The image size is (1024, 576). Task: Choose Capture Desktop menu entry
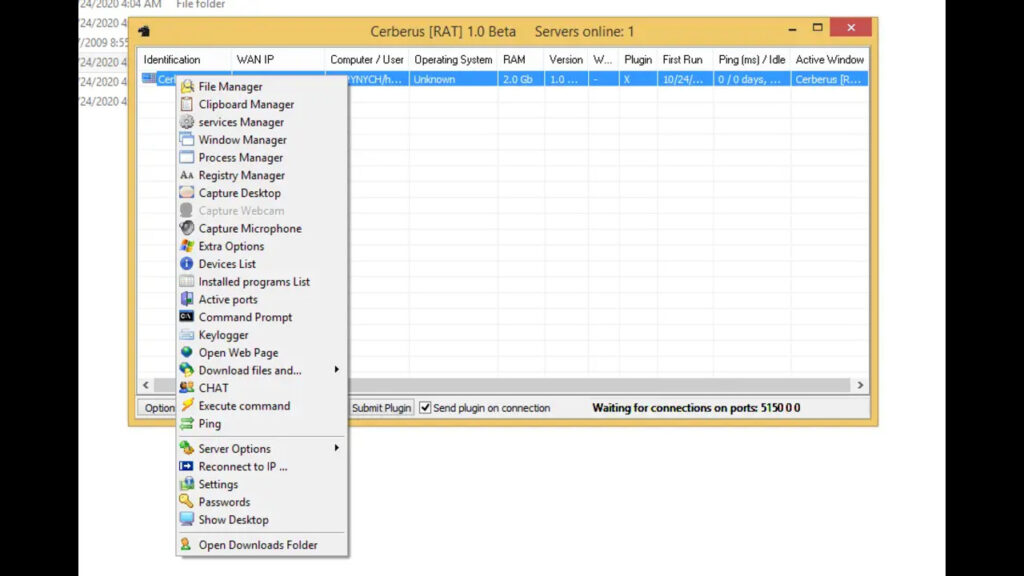[262, 193]
